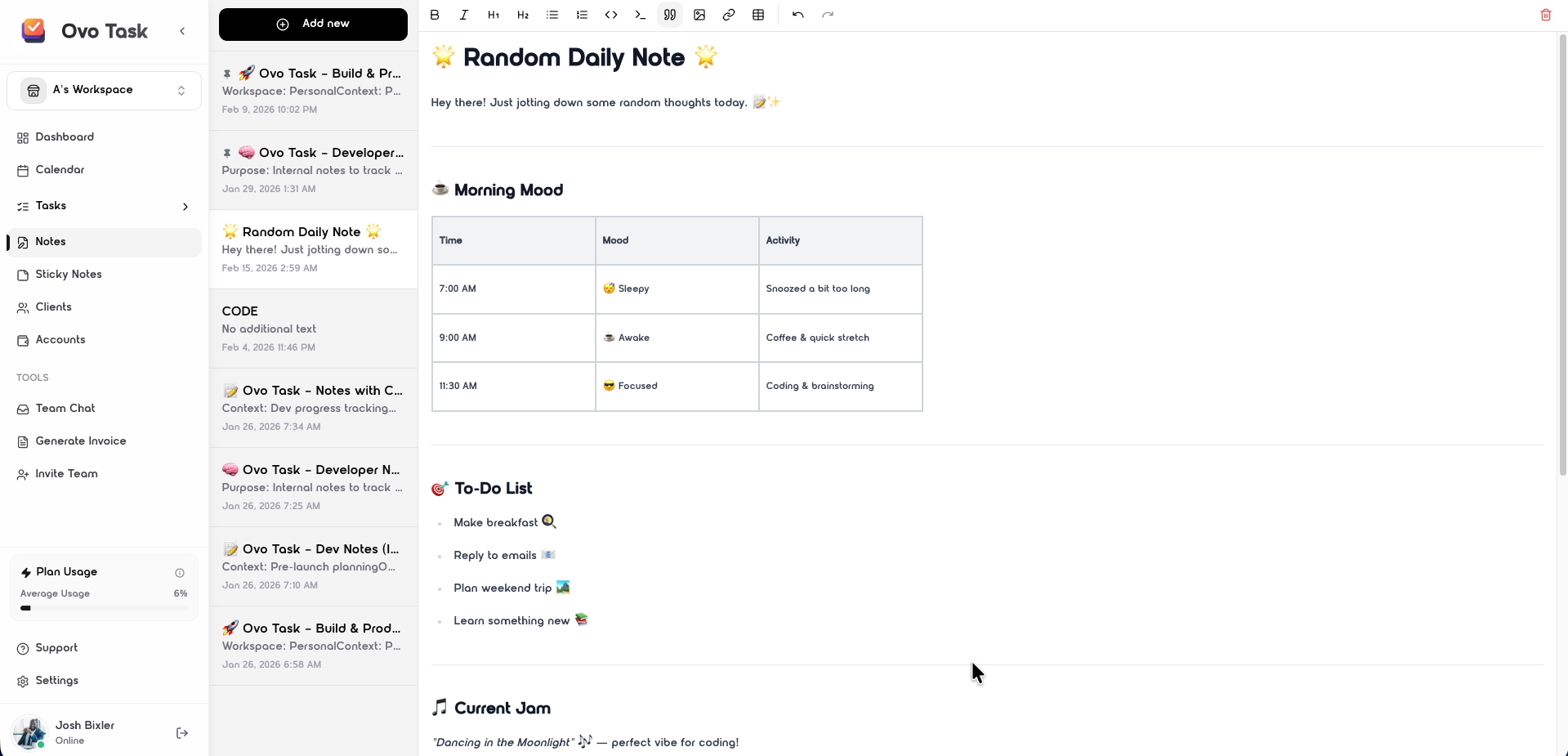Open Plan Usage info icon
This screenshot has height=756, width=1568.
tap(180, 573)
